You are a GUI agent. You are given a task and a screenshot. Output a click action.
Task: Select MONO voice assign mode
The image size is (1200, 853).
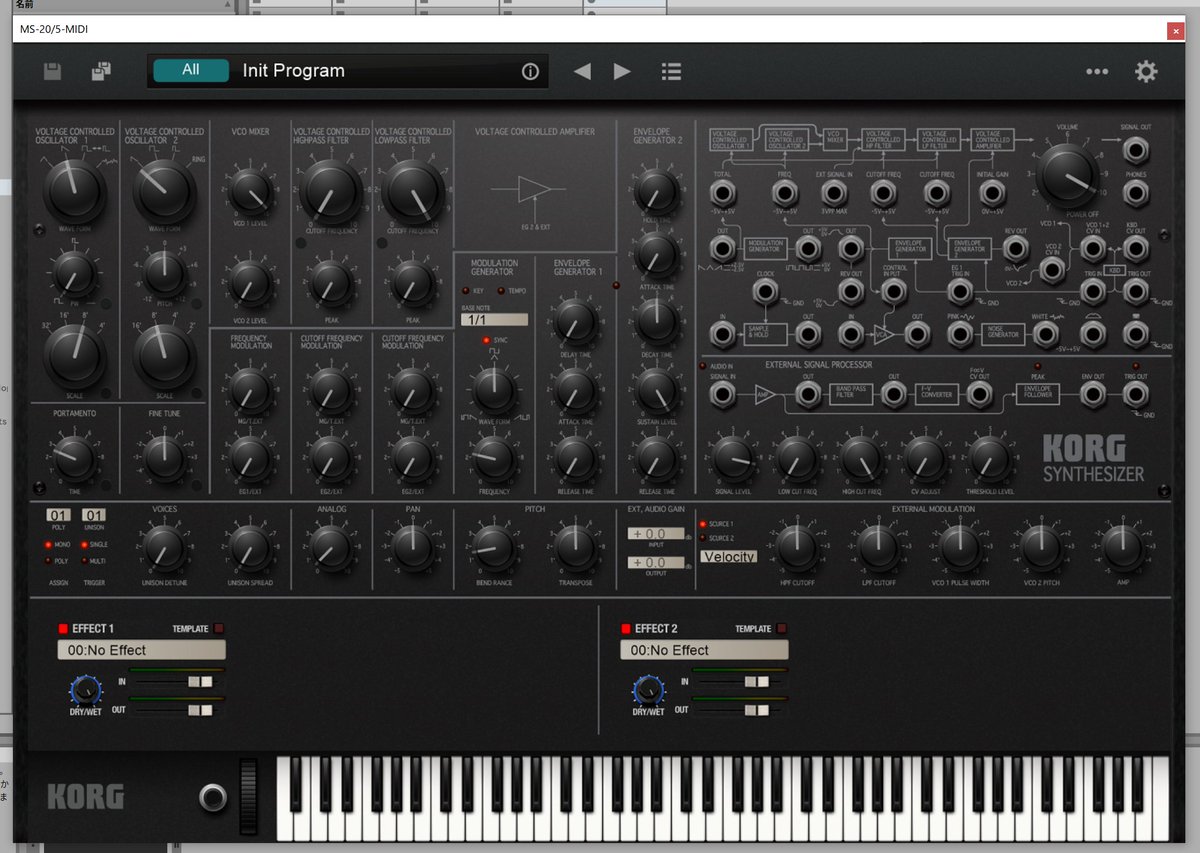coord(47,544)
